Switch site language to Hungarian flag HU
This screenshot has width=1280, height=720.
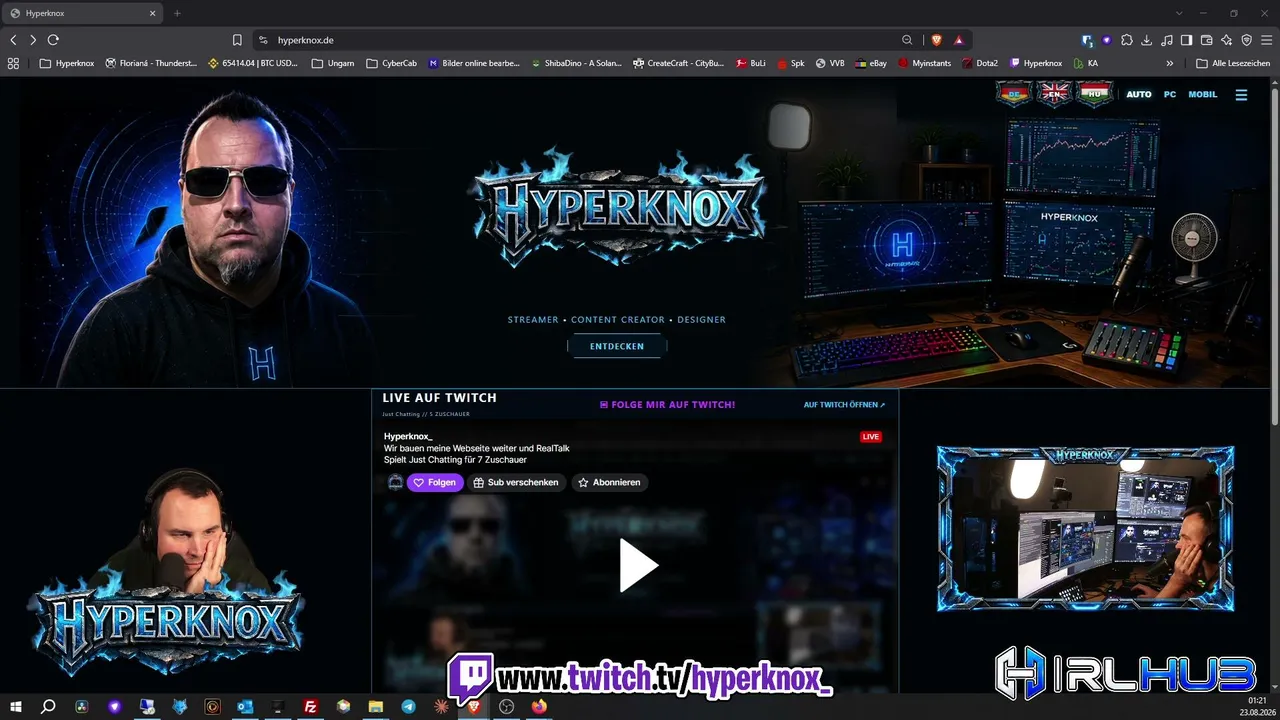pyautogui.click(x=1095, y=94)
